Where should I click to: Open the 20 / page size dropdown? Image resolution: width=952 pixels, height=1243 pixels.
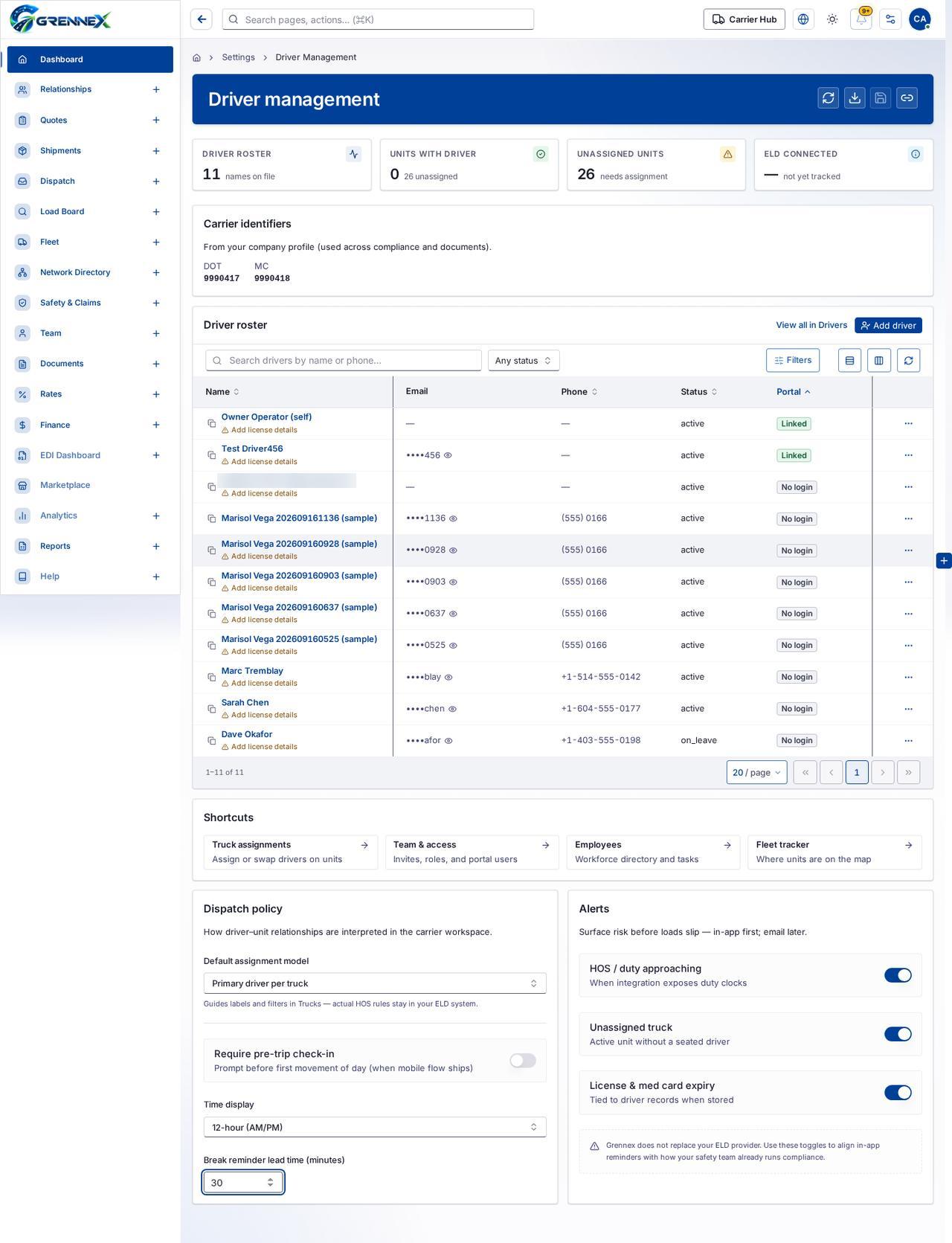pyautogui.click(x=756, y=772)
